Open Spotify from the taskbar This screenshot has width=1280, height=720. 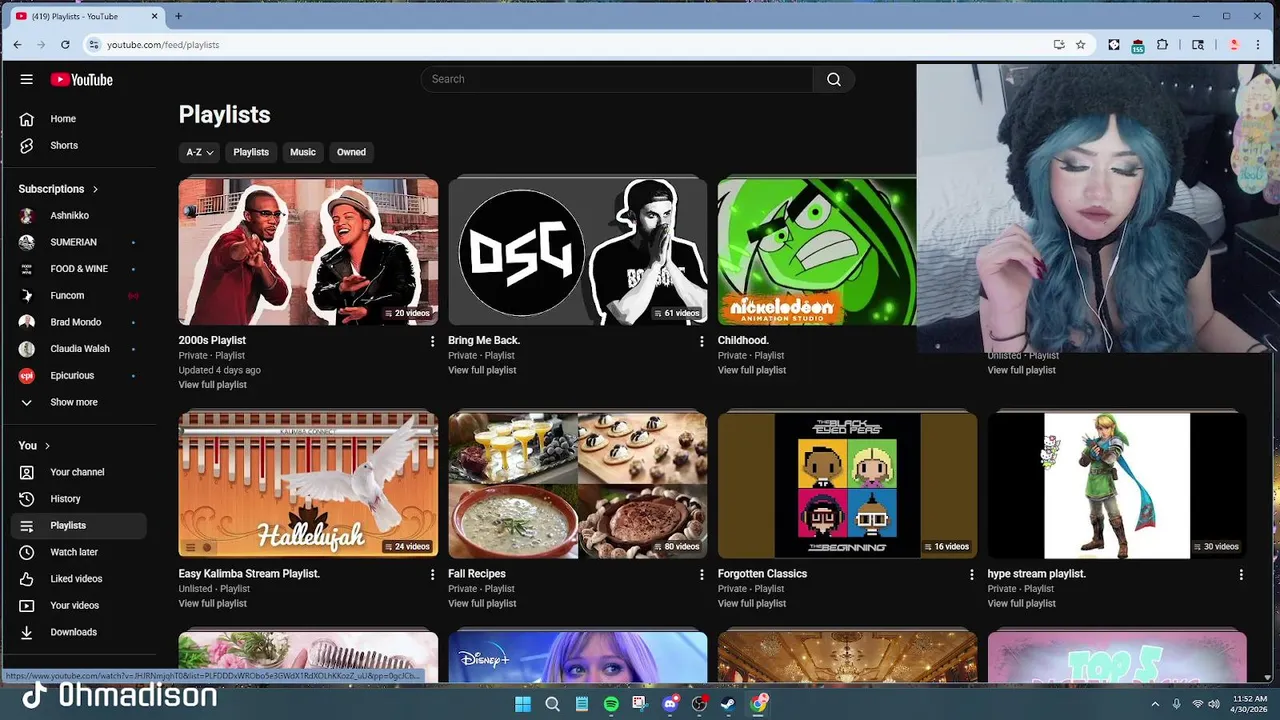click(x=611, y=704)
